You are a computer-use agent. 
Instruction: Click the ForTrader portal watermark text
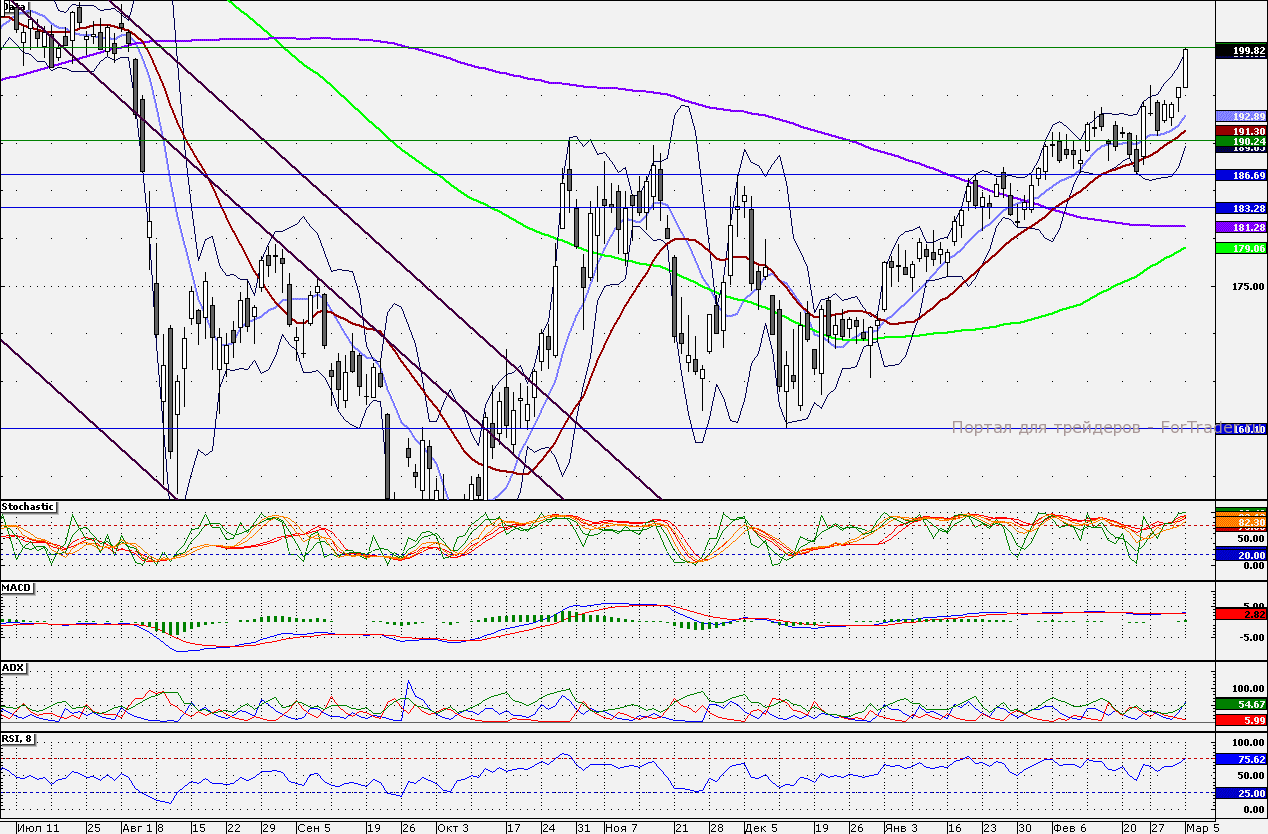click(1080, 428)
